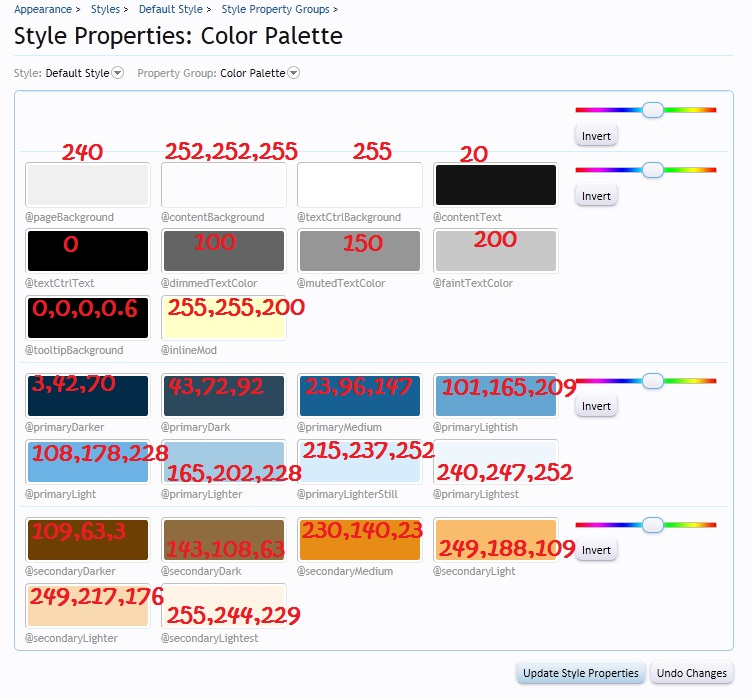This screenshot has height=698, width=751.
Task: Open Style Property Groups breadcrumb
Action: click(x=275, y=9)
